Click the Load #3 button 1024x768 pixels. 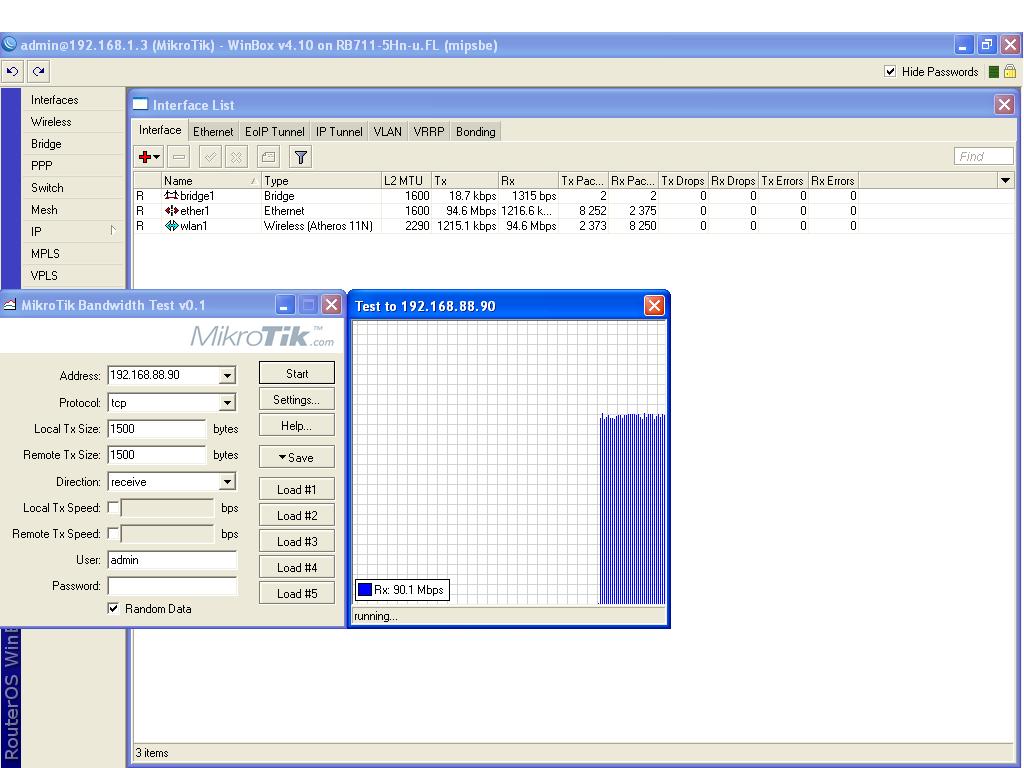[x=296, y=541]
